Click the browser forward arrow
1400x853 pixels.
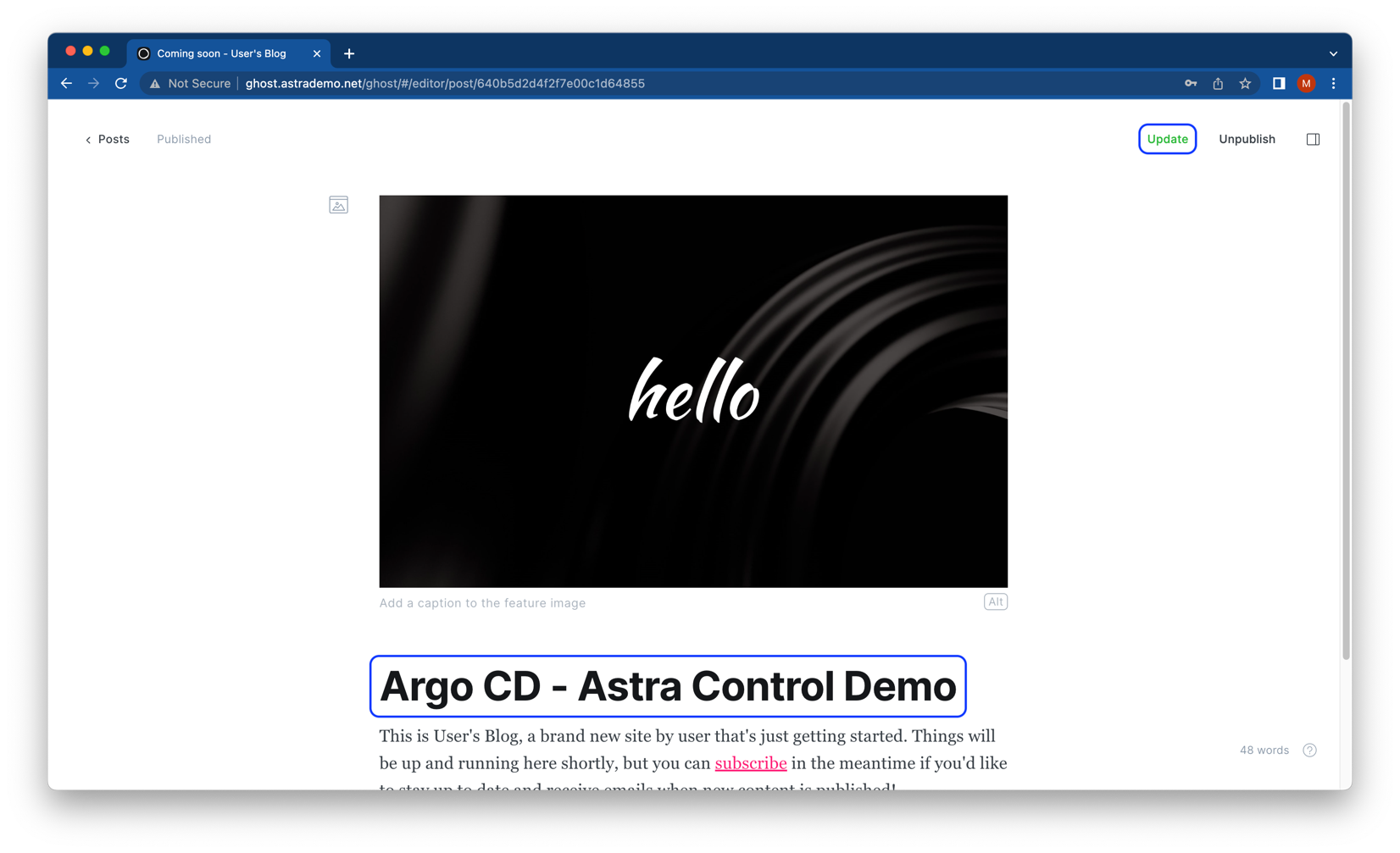[93, 83]
